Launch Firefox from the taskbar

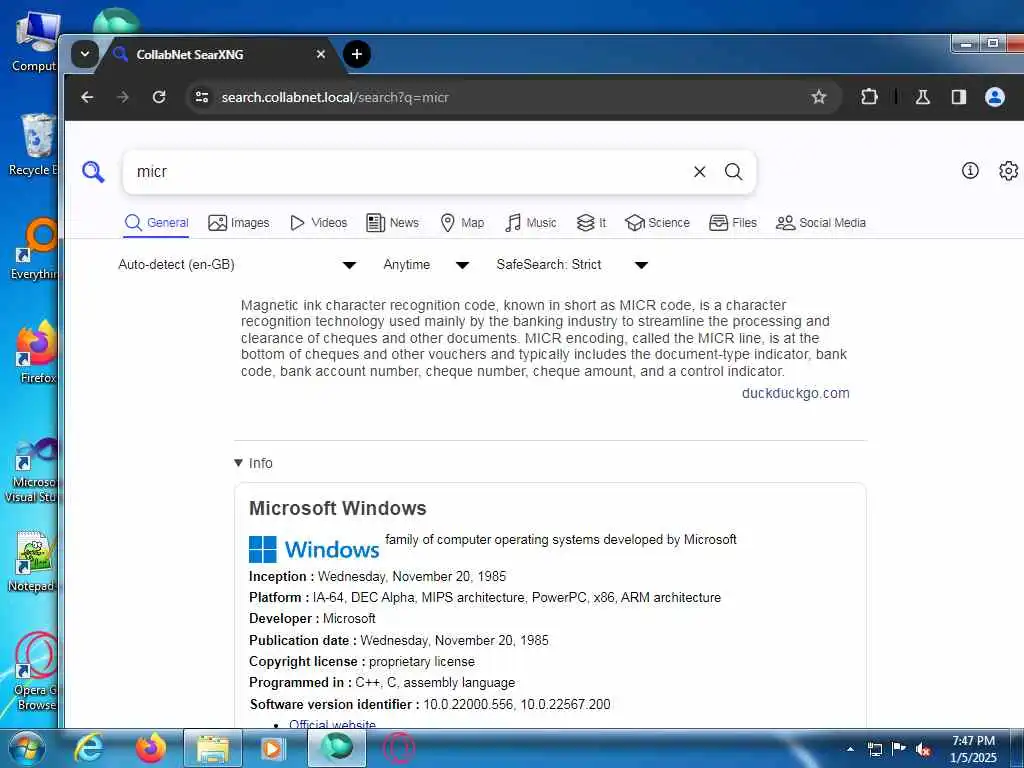click(151, 748)
